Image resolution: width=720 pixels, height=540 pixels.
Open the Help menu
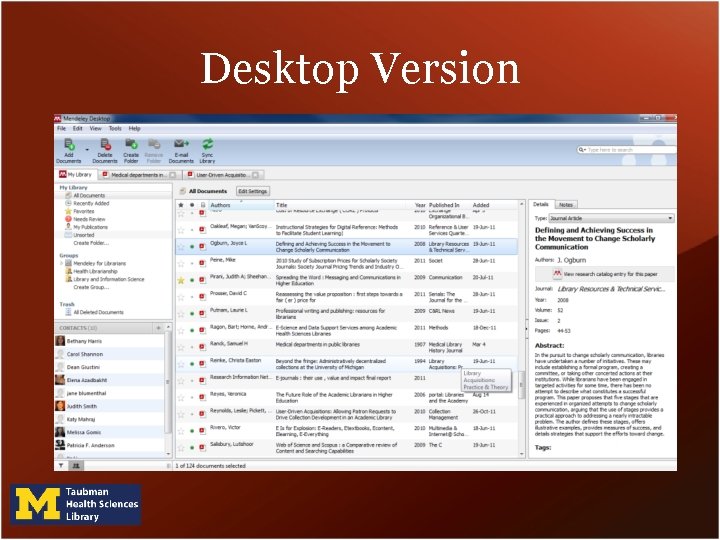click(135, 129)
